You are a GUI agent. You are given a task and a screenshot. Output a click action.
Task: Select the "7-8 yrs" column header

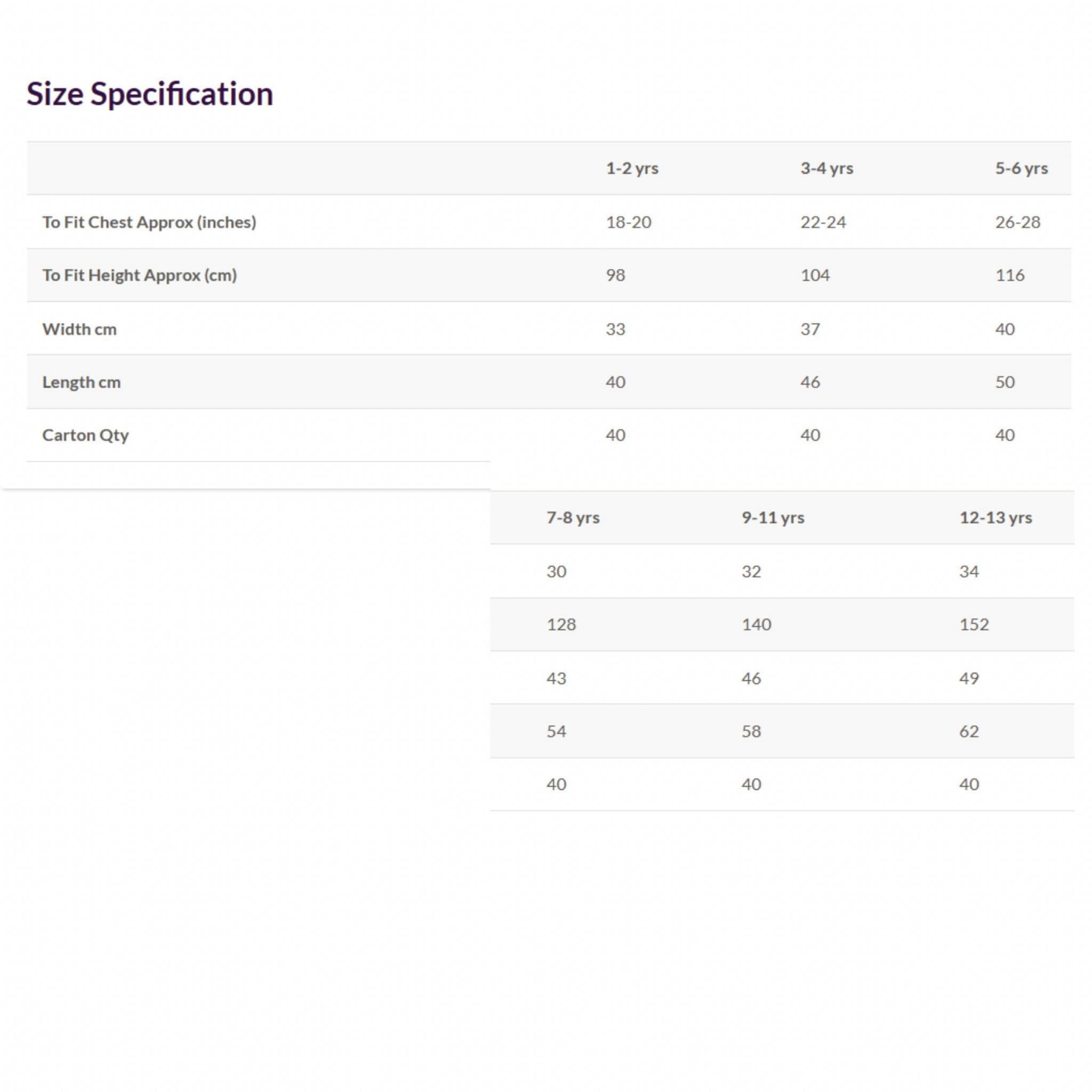coord(573,518)
